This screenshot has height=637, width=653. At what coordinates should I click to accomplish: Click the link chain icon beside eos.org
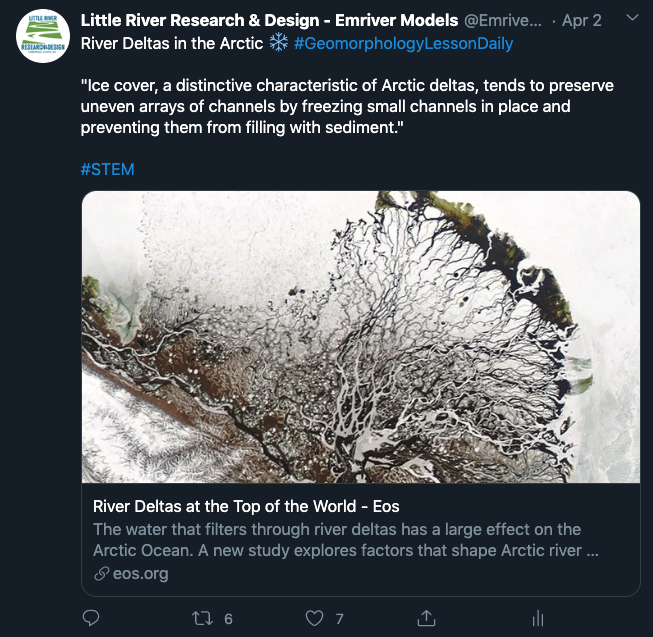[x=101, y=574]
